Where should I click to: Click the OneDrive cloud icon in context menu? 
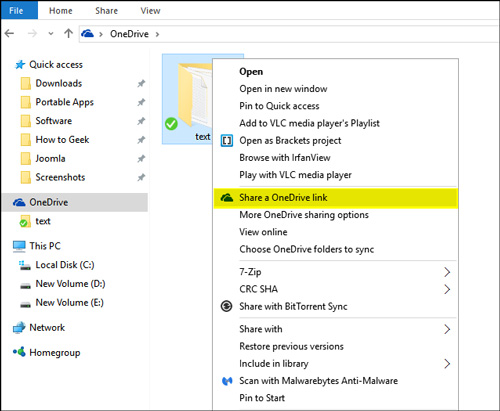point(227,198)
